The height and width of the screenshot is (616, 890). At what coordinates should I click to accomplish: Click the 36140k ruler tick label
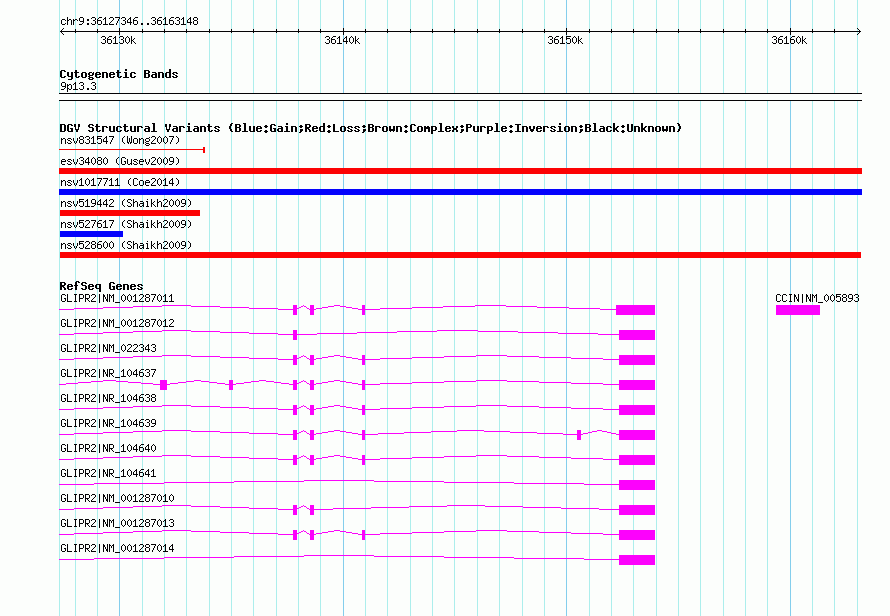pyautogui.click(x=342, y=40)
